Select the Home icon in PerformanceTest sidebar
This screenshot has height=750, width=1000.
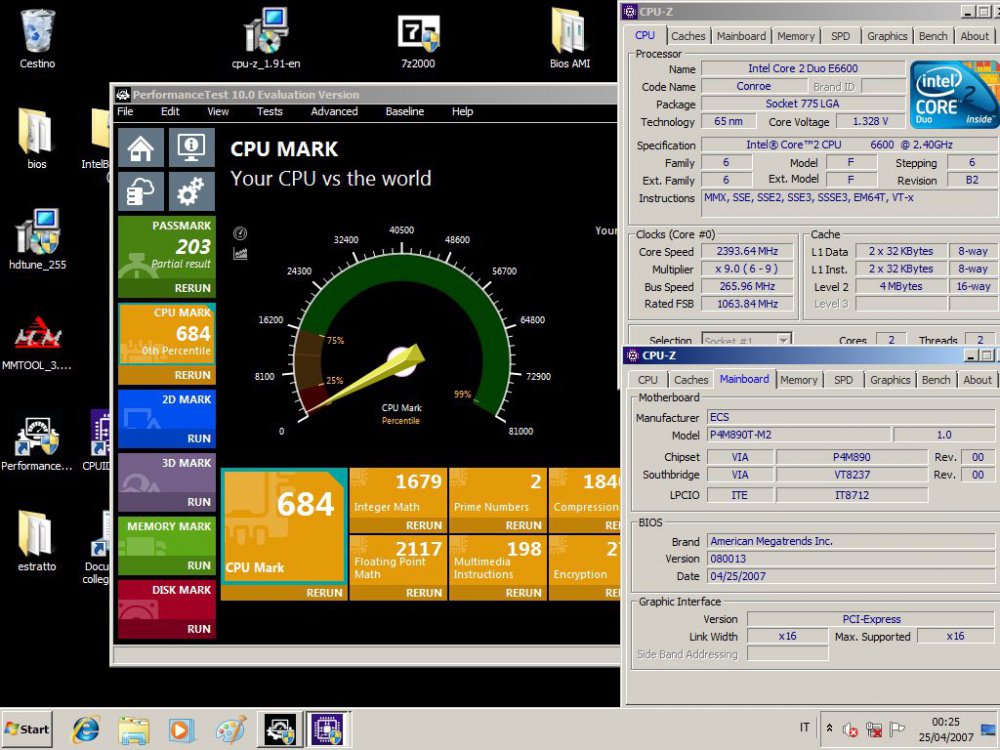click(140, 148)
